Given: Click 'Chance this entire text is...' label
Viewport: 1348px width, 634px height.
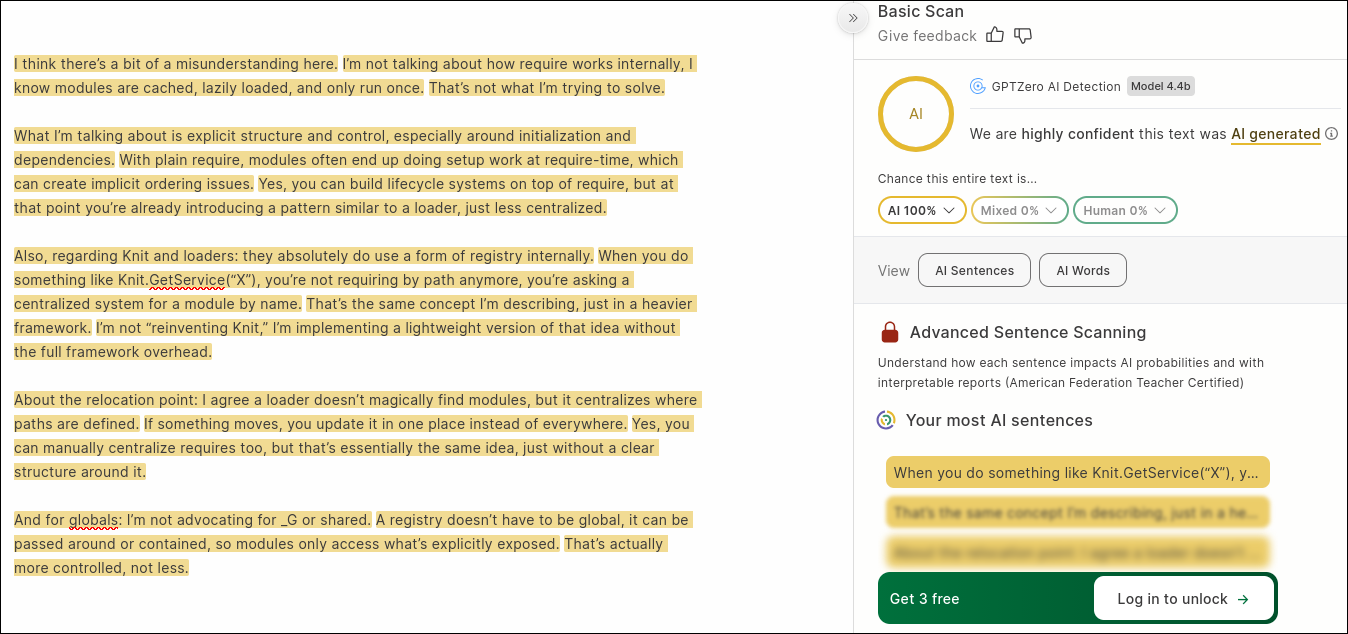Looking at the screenshot, I should tap(957, 179).
